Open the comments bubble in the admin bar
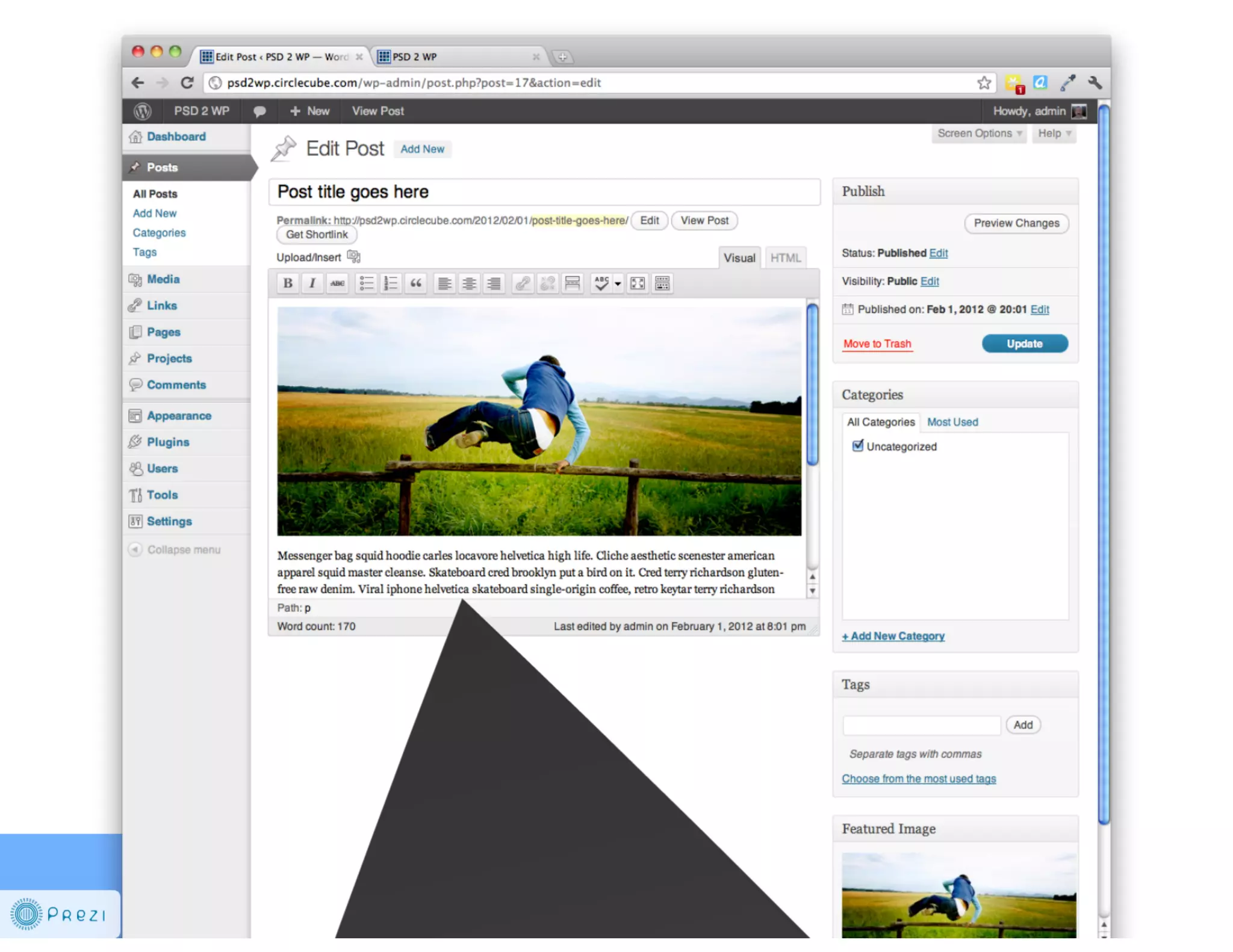The image size is (1233, 952). pos(259,111)
